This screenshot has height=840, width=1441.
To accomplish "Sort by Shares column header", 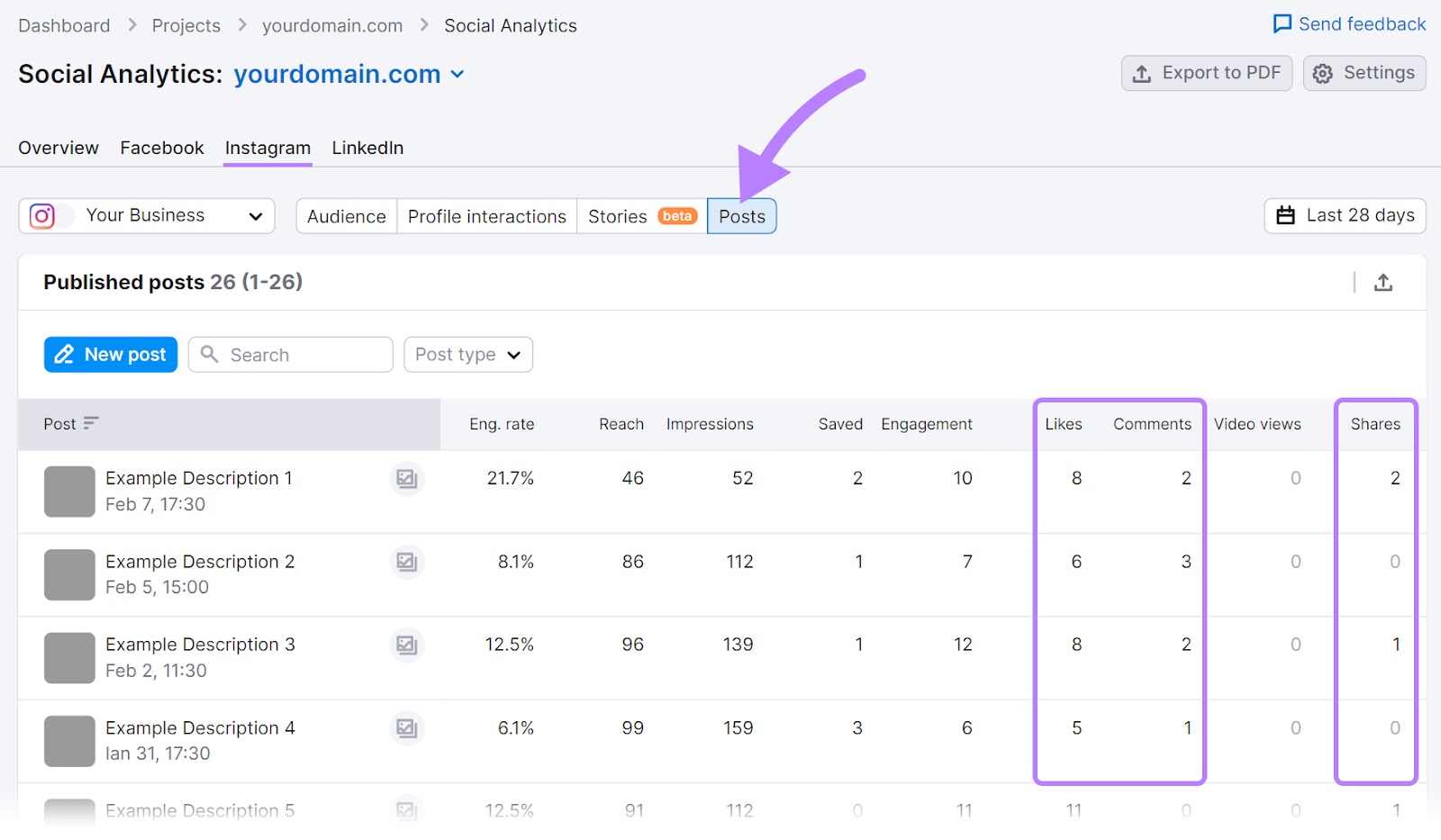I will point(1375,424).
